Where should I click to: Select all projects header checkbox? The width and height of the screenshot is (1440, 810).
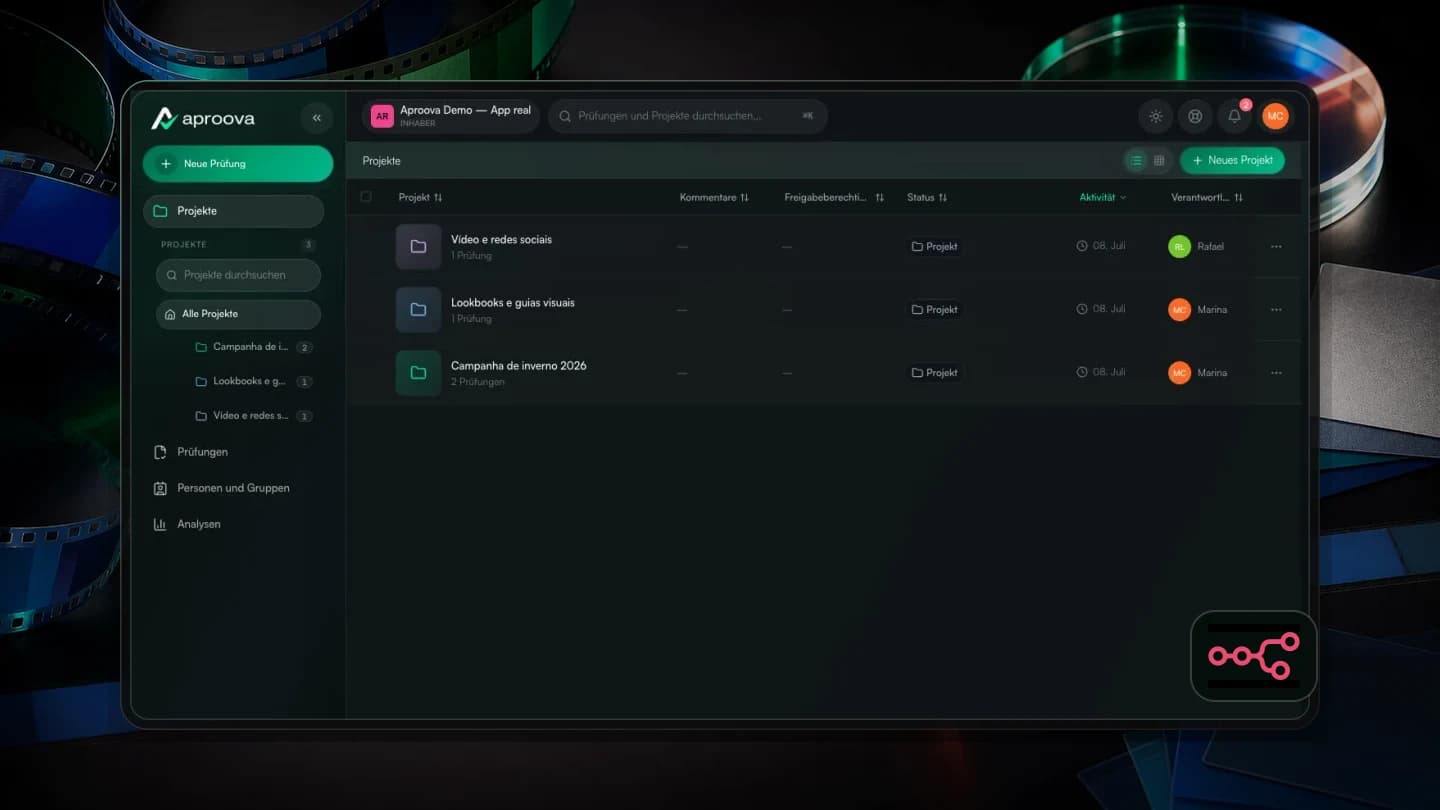coord(366,197)
